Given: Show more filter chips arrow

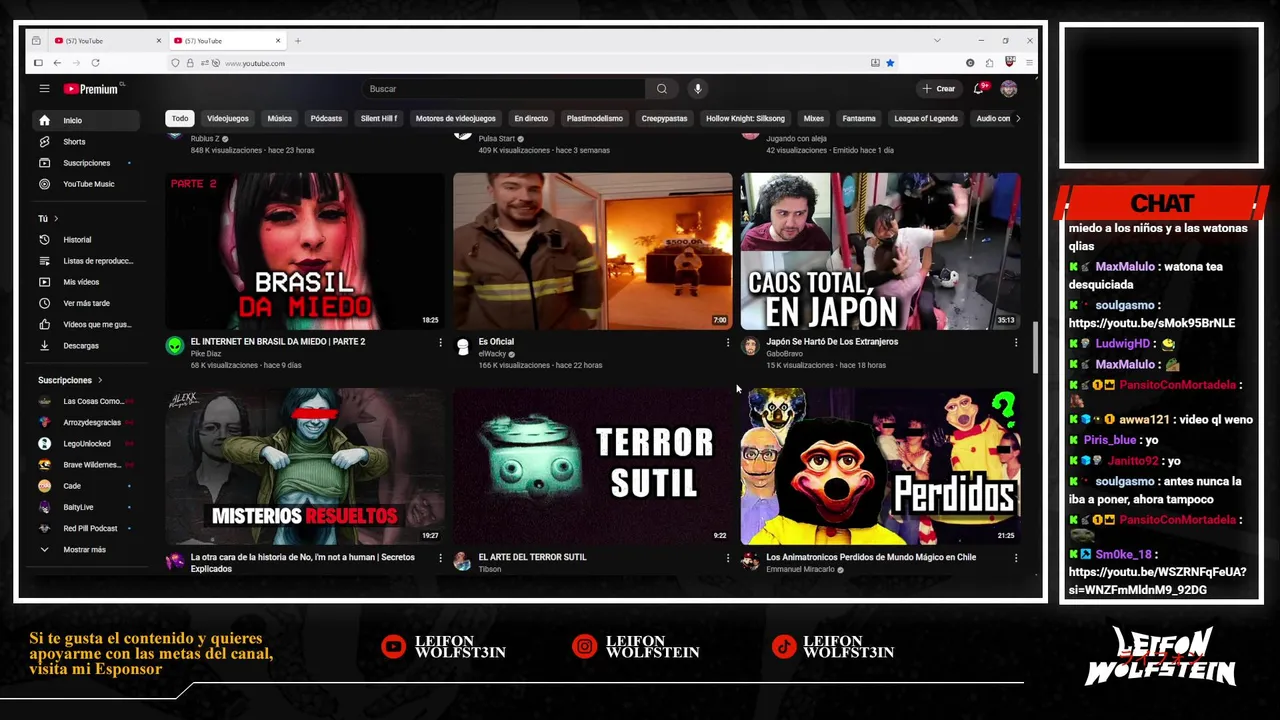Looking at the screenshot, I should [x=1018, y=118].
